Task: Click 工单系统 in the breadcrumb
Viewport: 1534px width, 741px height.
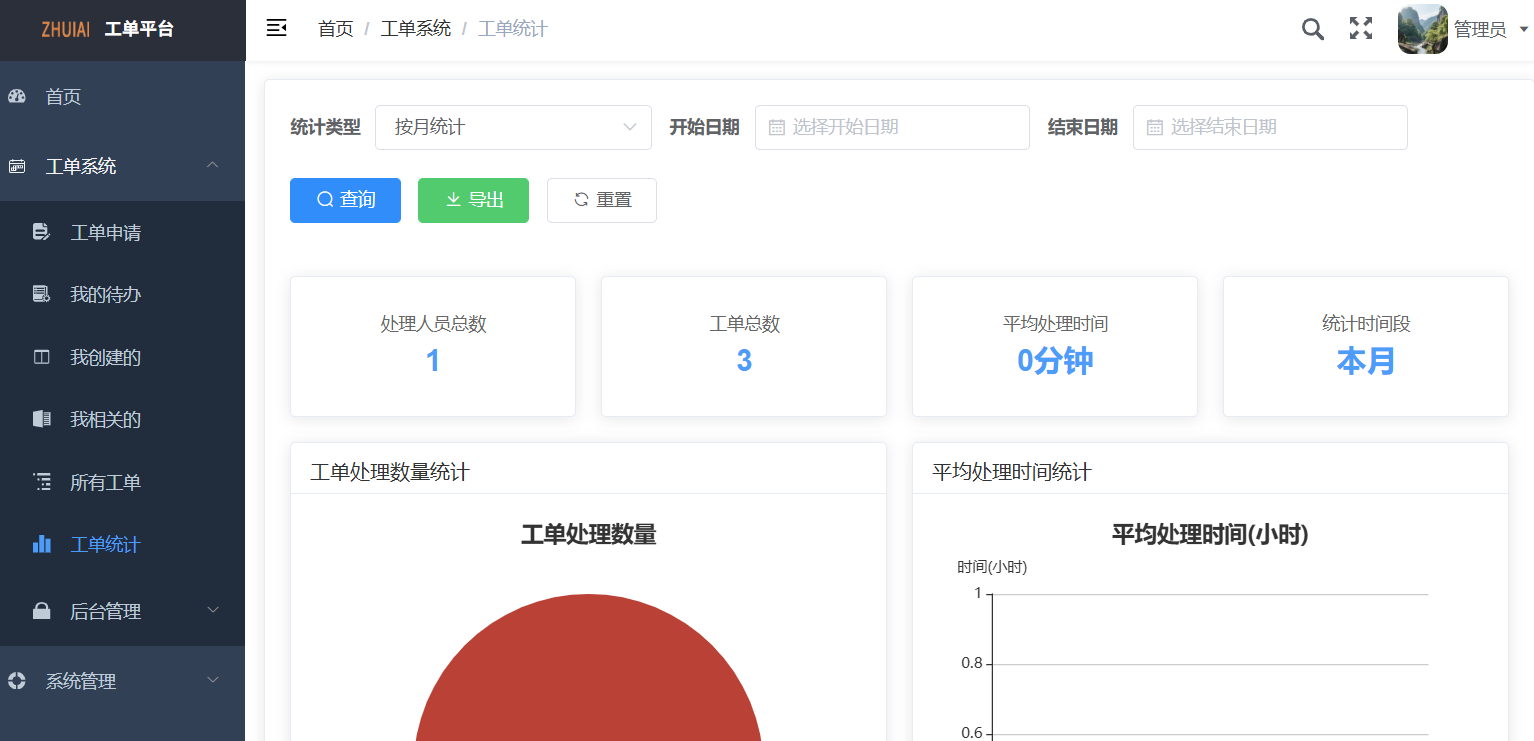Action: pyautogui.click(x=416, y=28)
